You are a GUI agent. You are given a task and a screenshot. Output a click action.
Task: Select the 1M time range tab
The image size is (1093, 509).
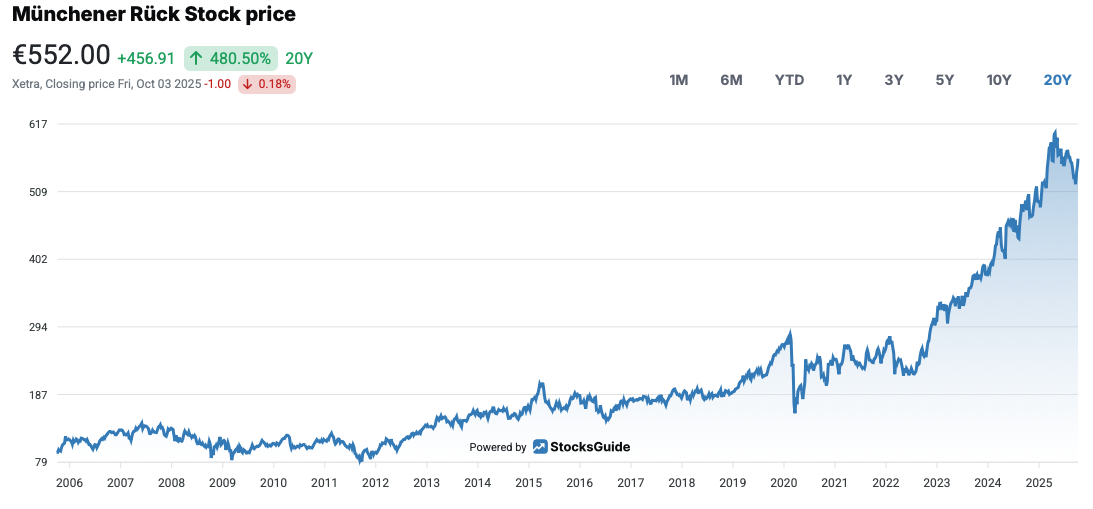point(678,80)
